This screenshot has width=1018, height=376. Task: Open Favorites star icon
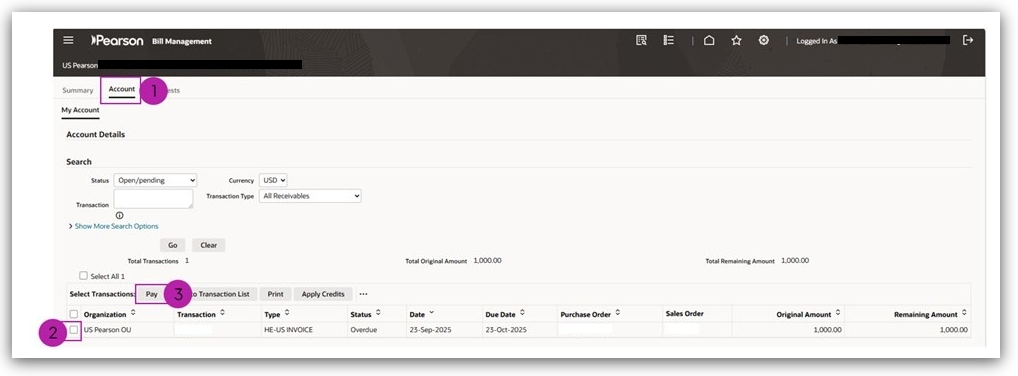[x=736, y=40]
